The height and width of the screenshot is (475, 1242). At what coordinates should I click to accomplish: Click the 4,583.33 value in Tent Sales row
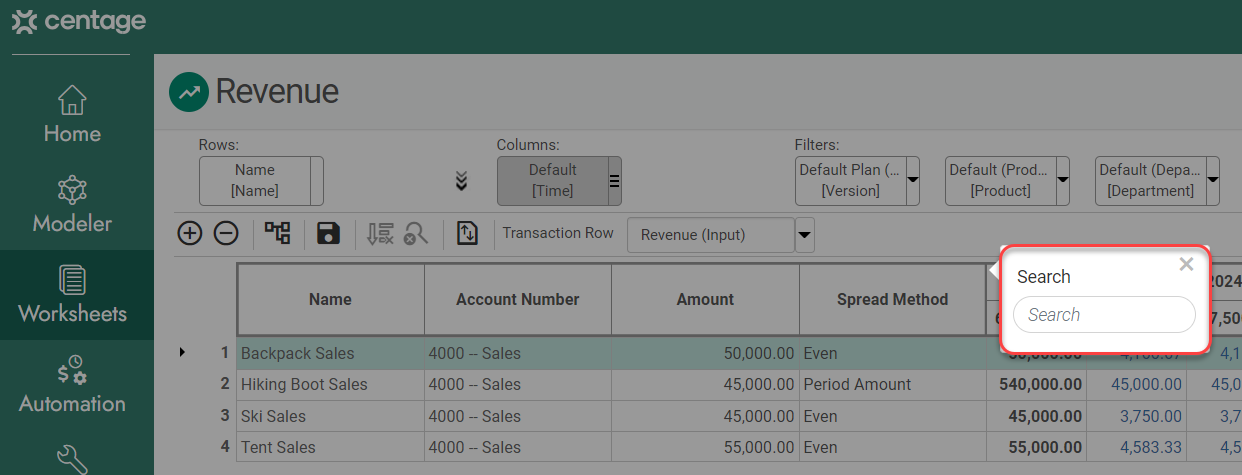point(1137,447)
